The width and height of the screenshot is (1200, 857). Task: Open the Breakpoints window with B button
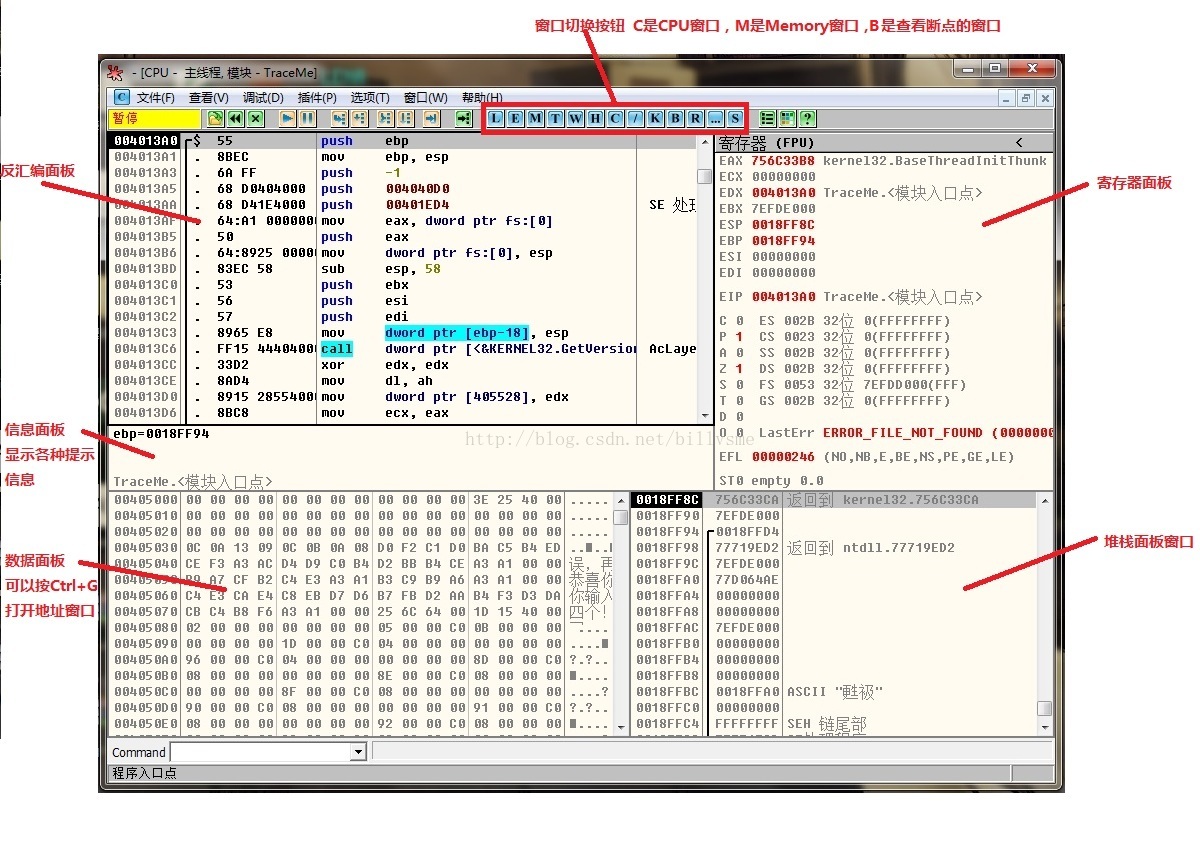[676, 118]
